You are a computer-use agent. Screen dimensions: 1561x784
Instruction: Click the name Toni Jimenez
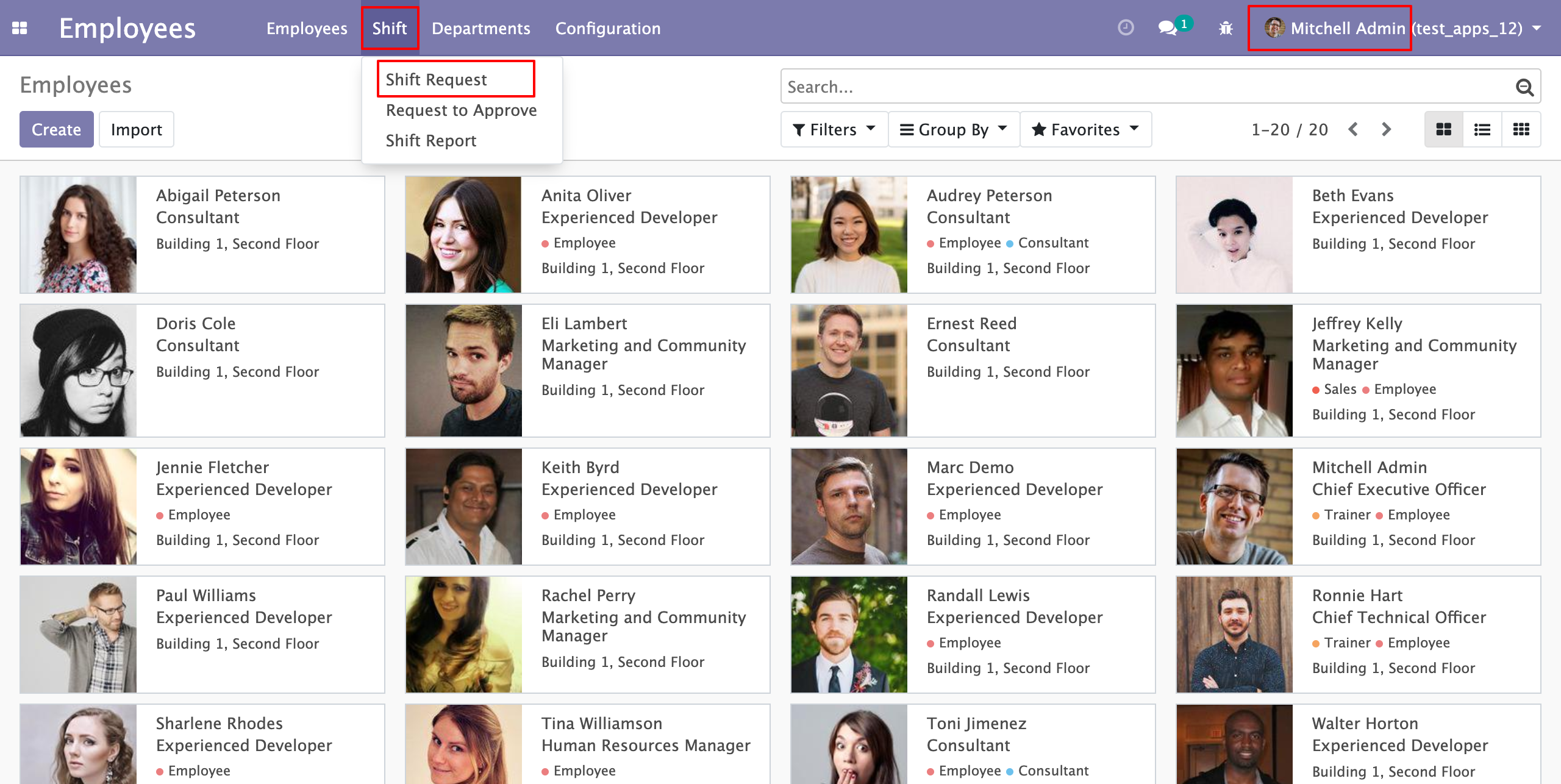(x=976, y=724)
